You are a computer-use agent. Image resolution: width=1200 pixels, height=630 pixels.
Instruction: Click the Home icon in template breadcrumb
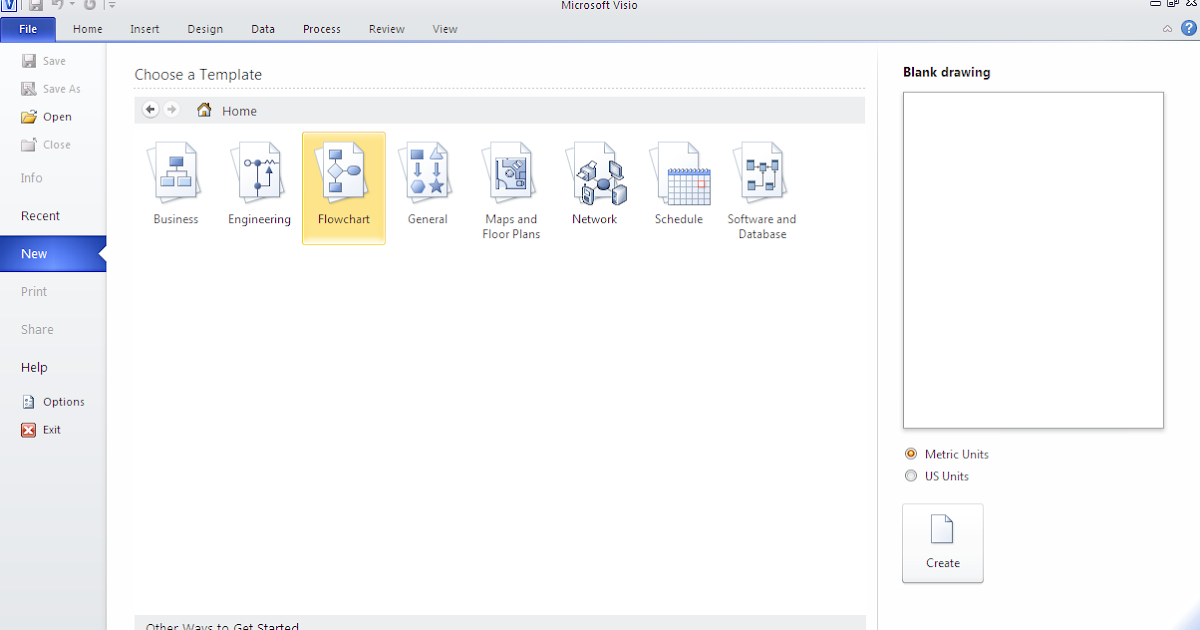[204, 110]
